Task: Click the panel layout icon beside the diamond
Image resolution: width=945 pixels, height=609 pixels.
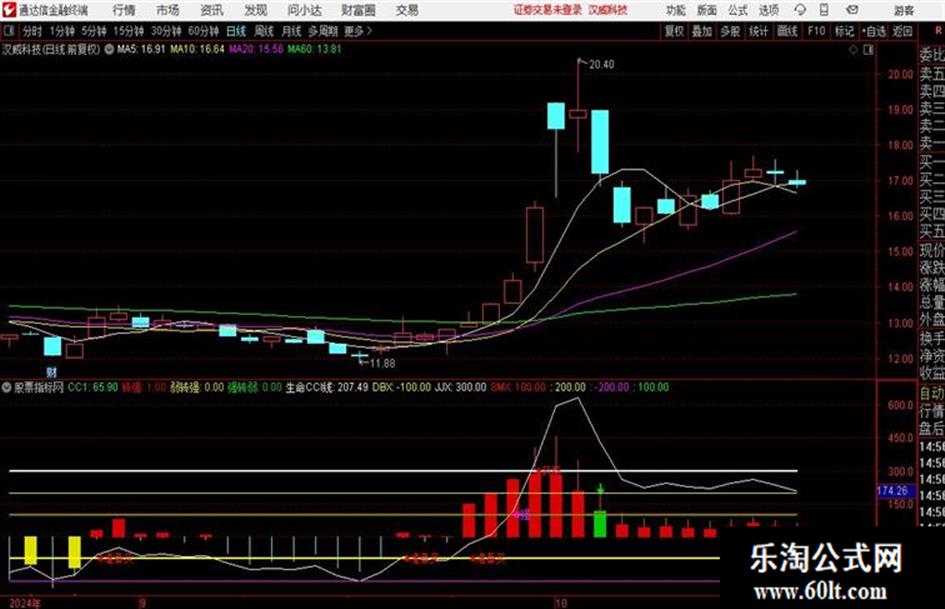Action: pos(868,50)
